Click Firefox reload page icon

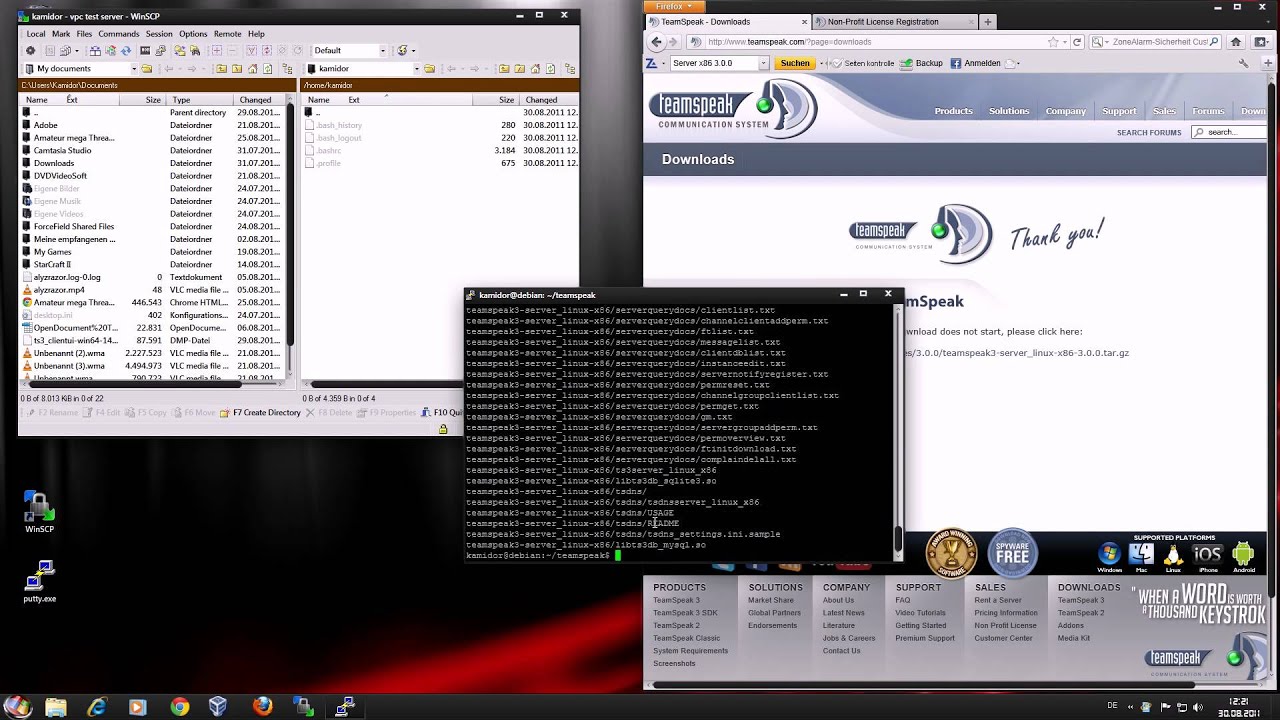(1077, 42)
